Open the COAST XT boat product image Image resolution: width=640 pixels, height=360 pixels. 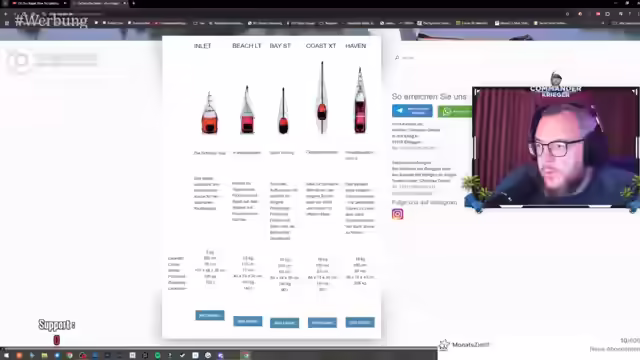322,97
